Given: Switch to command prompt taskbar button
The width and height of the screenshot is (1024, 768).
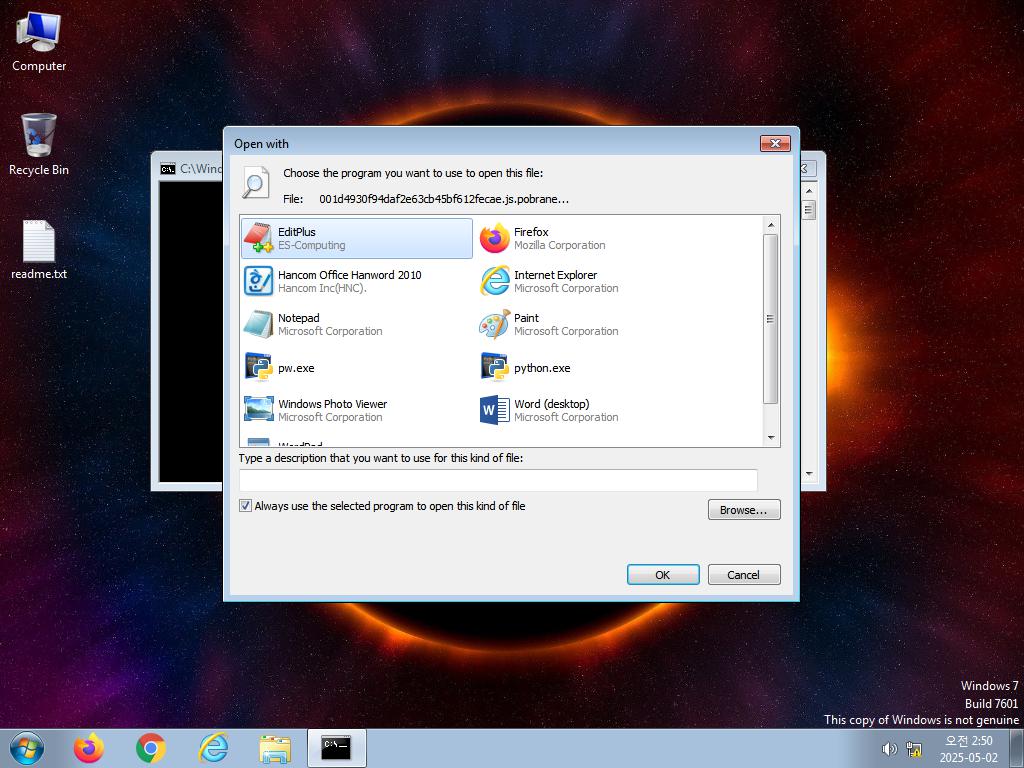Looking at the screenshot, I should (336, 748).
